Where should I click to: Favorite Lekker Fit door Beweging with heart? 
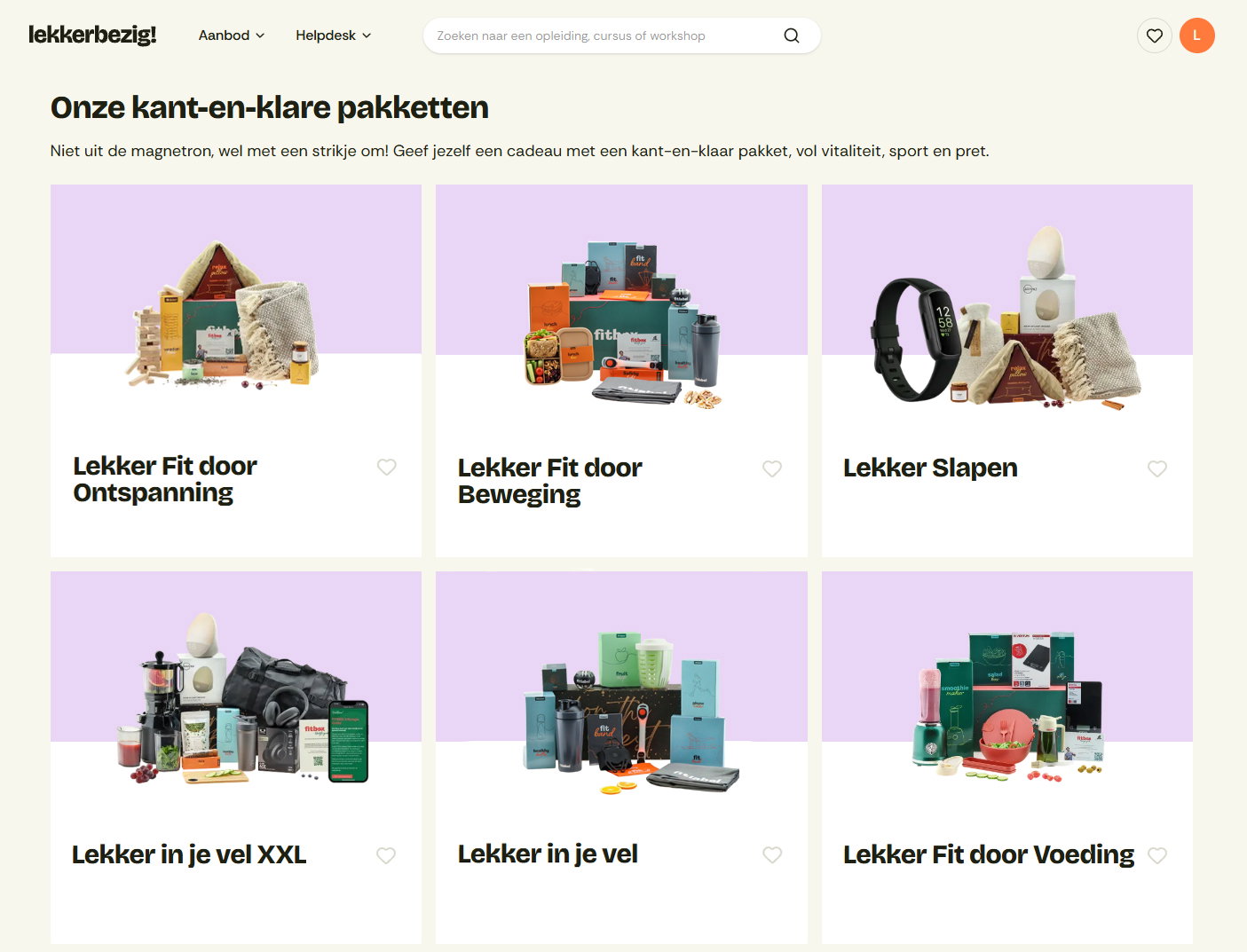pyautogui.click(x=772, y=468)
